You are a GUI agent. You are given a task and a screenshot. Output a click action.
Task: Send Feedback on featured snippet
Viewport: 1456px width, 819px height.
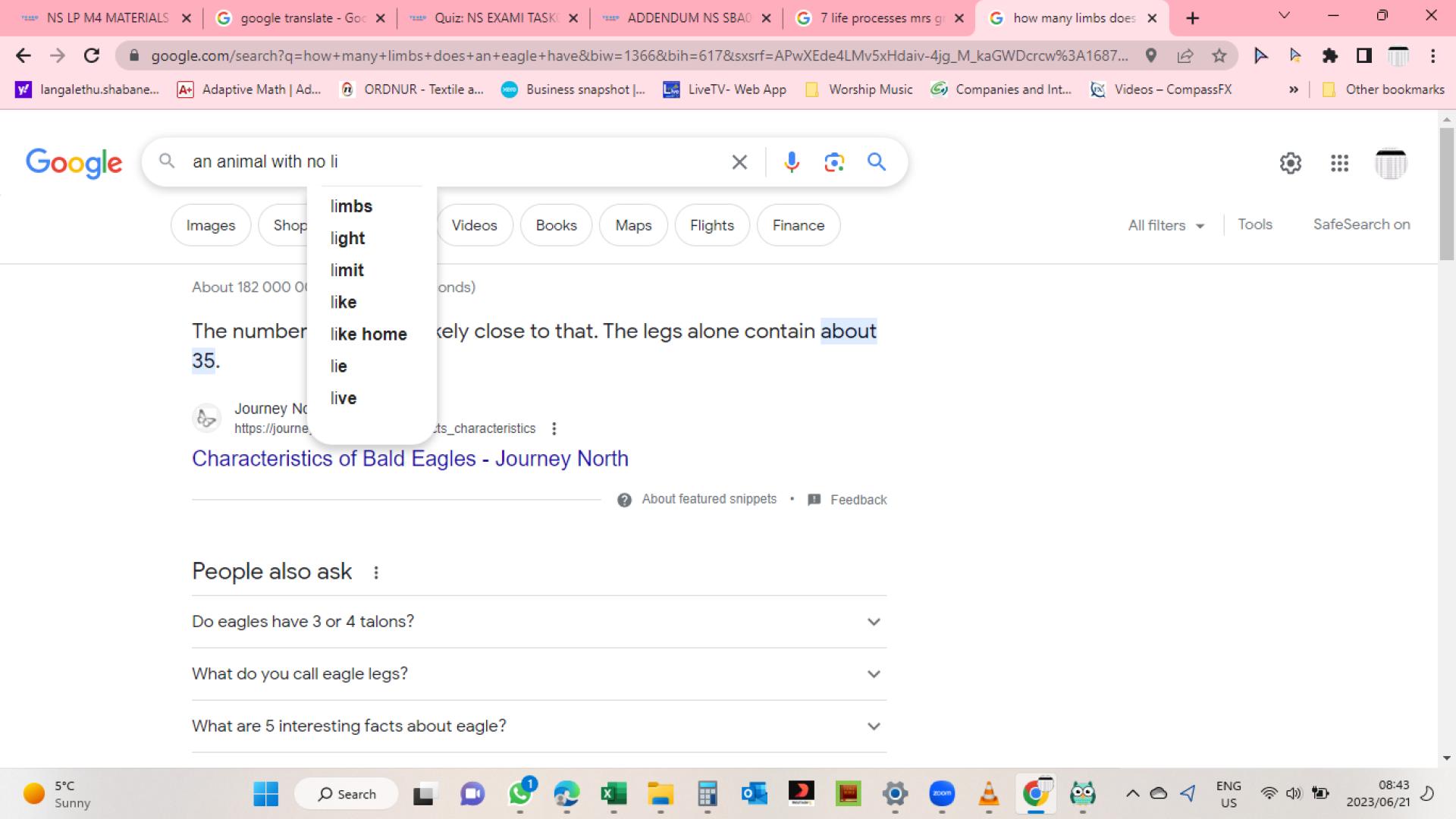pos(858,500)
